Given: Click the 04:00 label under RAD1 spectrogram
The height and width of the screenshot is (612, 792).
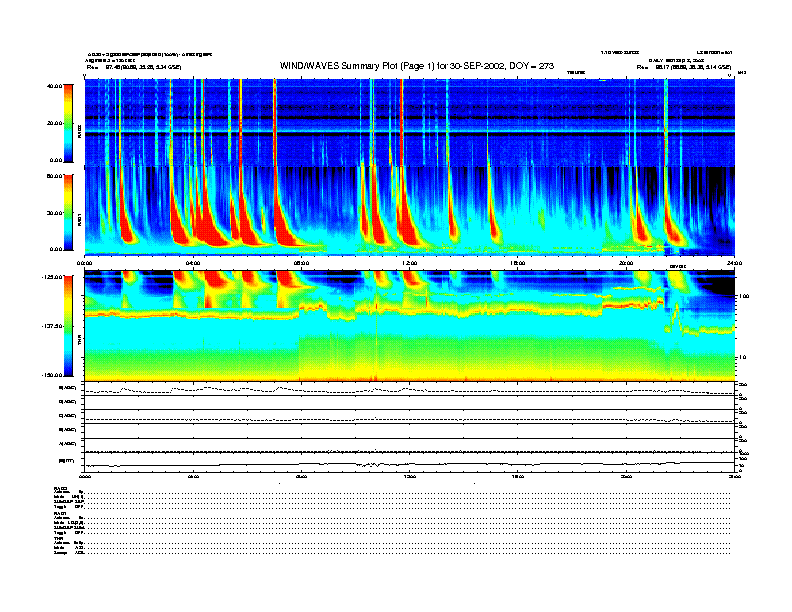Looking at the screenshot, I should point(193,263).
